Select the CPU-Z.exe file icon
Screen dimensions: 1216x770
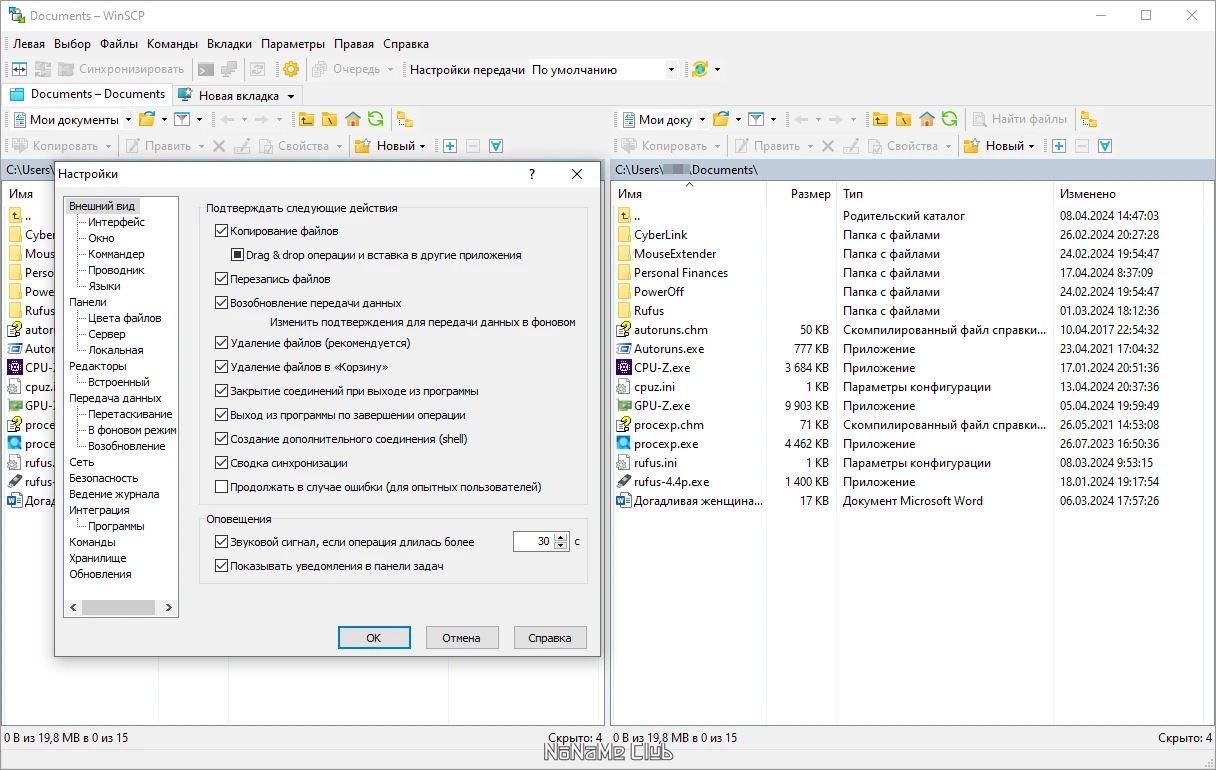click(x=624, y=367)
